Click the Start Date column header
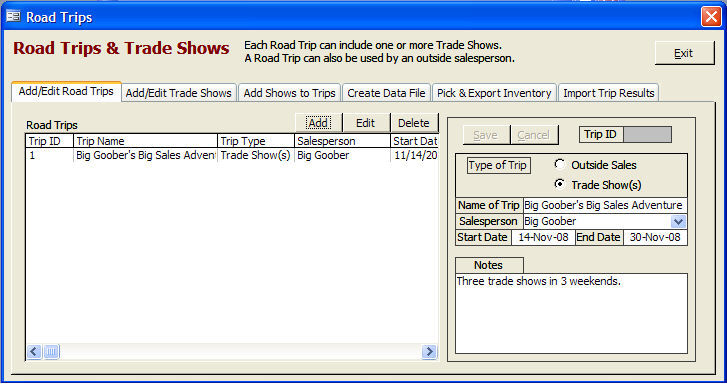Viewport: 727px width, 385px height. pyautogui.click(x=415, y=141)
